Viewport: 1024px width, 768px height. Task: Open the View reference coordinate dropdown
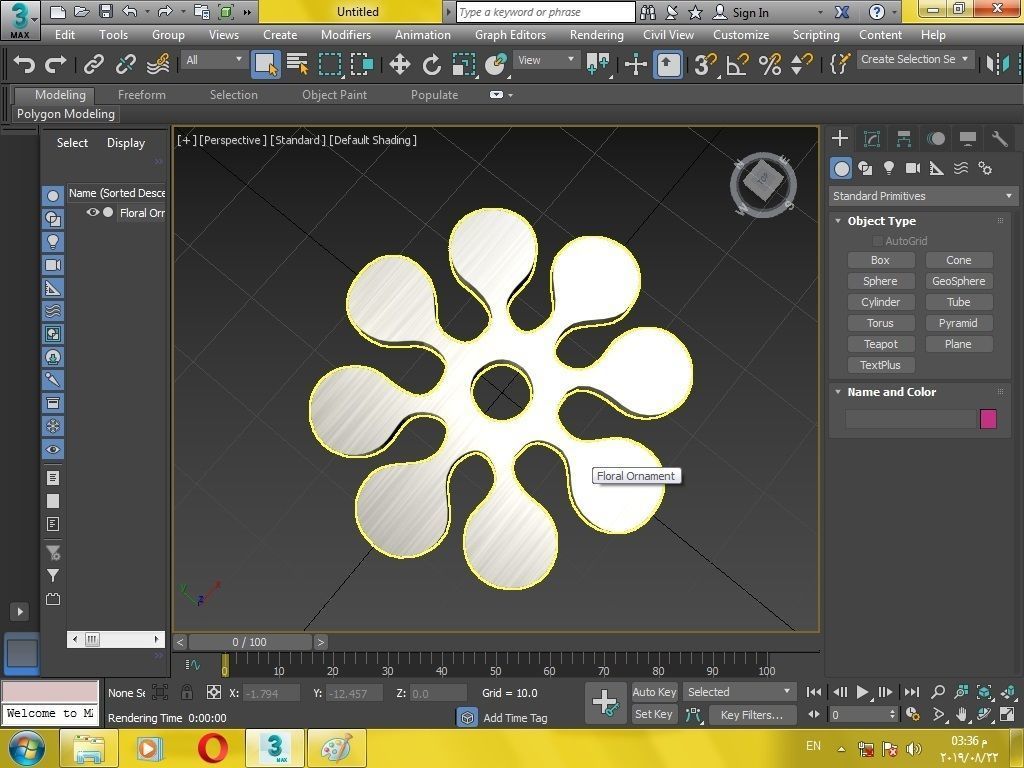pos(546,60)
